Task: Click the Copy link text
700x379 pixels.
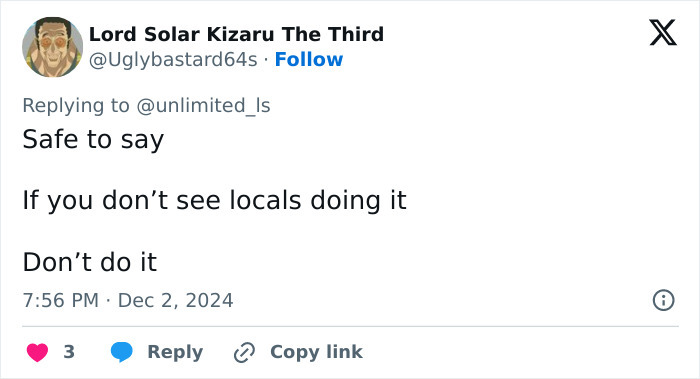Action: pos(316,352)
